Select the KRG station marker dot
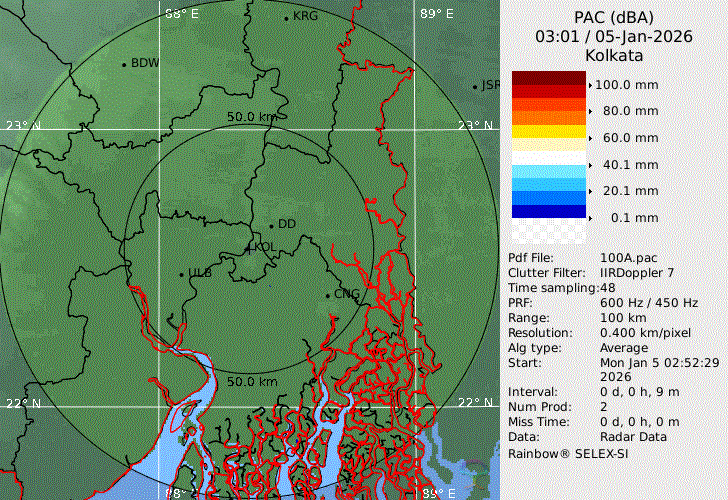This screenshot has height=500, width=728. point(286,18)
